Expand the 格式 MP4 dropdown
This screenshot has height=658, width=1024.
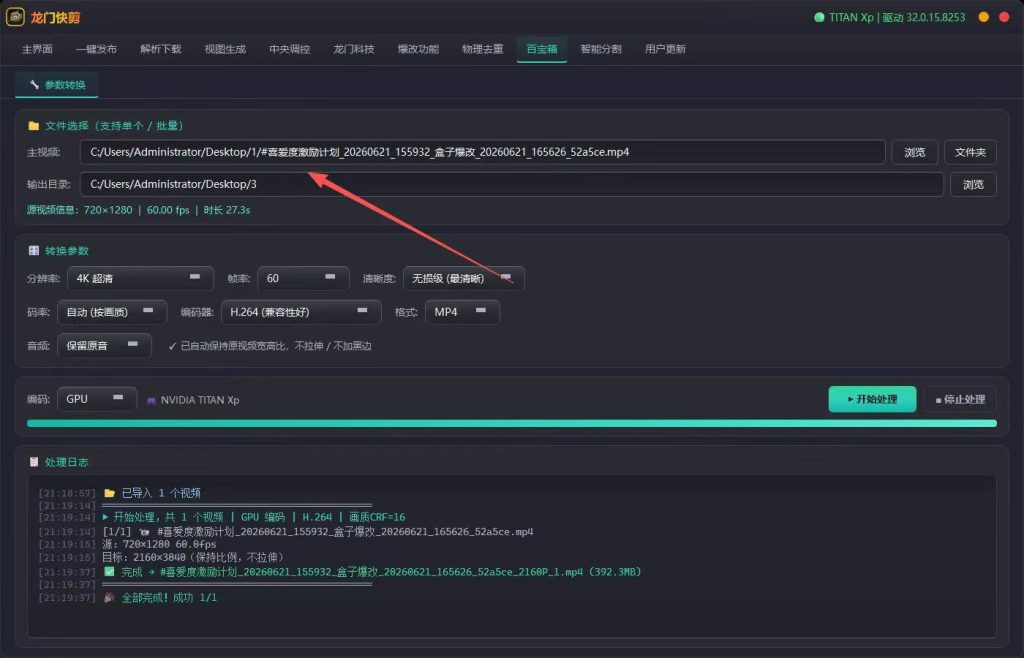[x=462, y=312]
